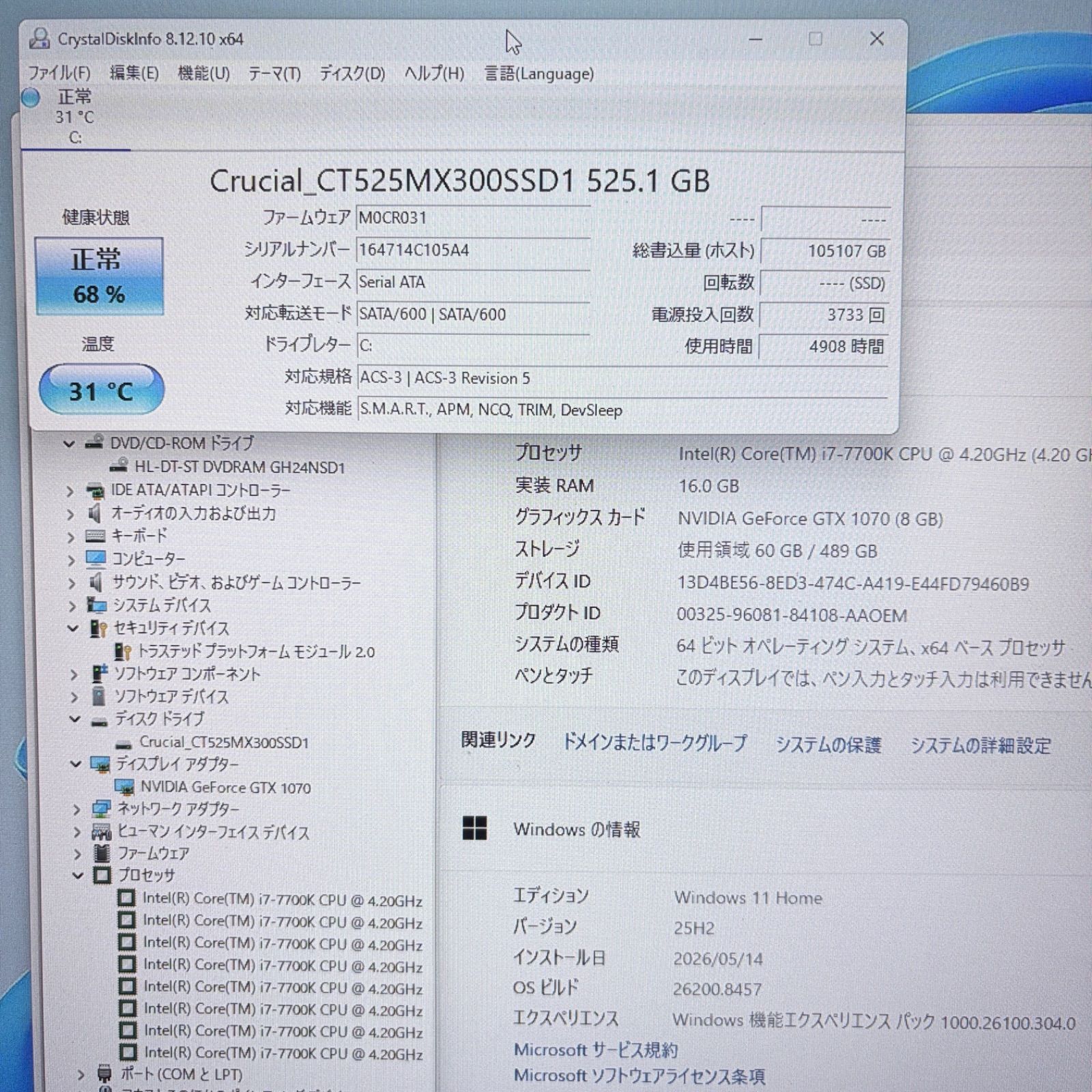Viewport: 1092px width, 1092px height.
Task: Click the オーディオの入力および出力 speaker icon
Action: pos(95,513)
